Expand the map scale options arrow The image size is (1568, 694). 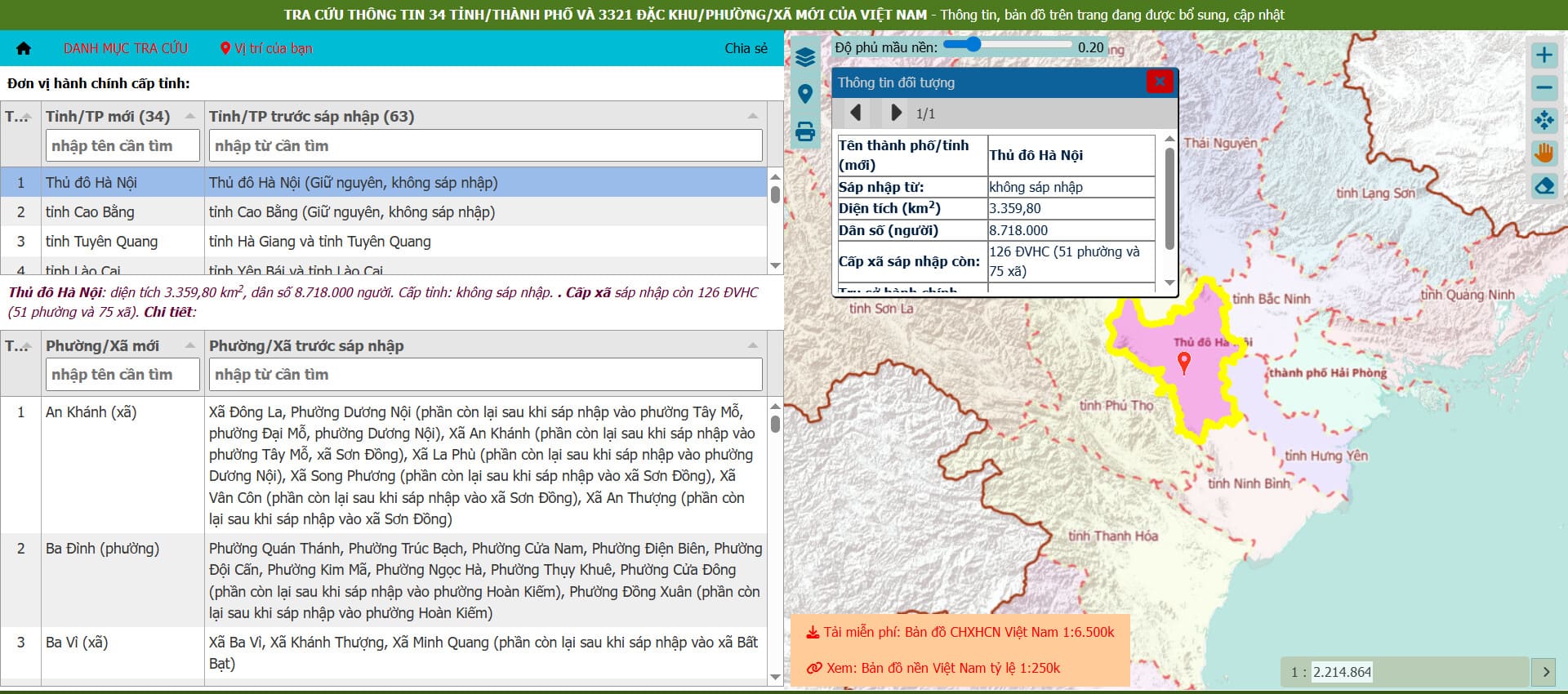pyautogui.click(x=1545, y=672)
